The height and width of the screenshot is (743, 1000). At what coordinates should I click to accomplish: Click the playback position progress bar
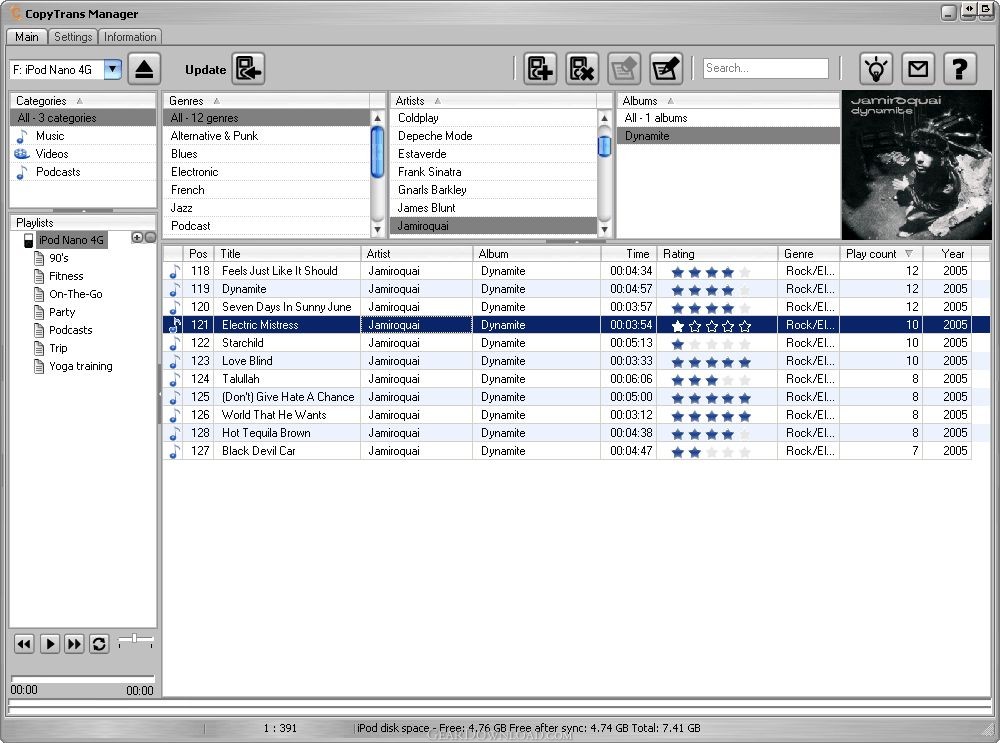(x=82, y=679)
